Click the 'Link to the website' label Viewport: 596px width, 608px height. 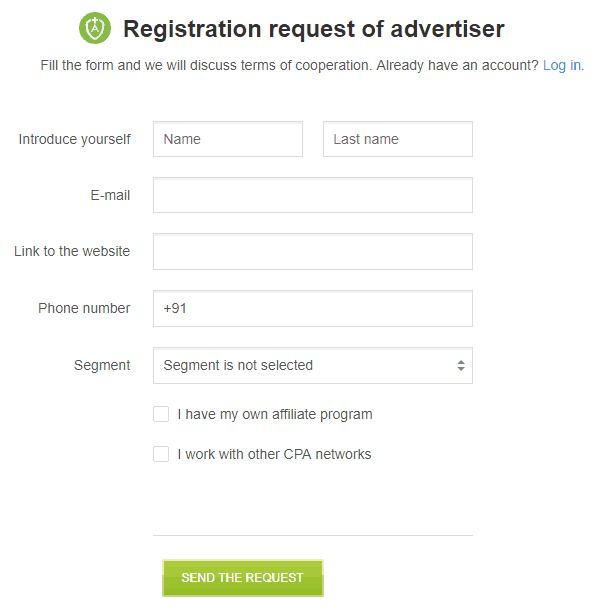(x=72, y=251)
